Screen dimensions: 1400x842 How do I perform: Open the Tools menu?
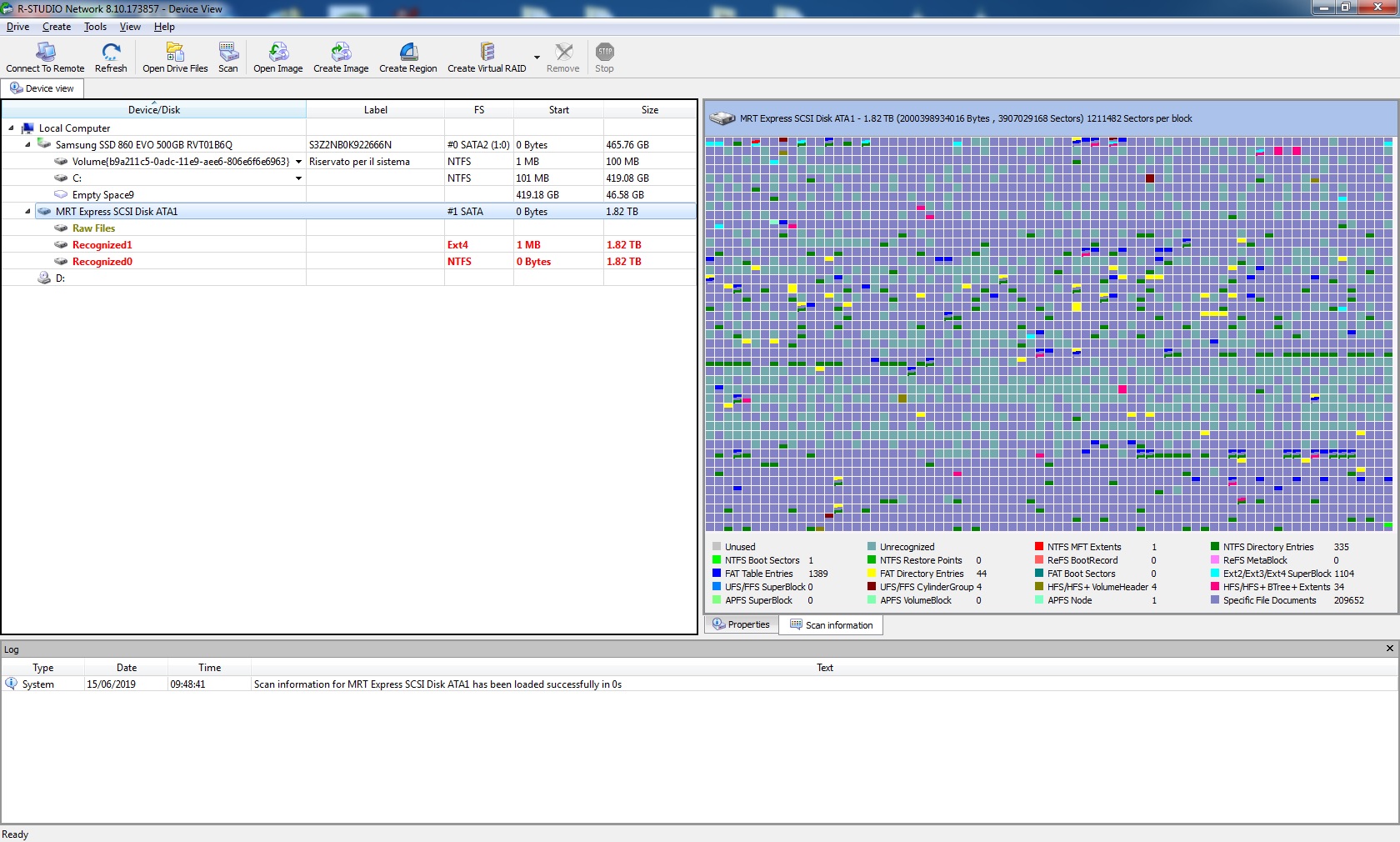tap(95, 27)
